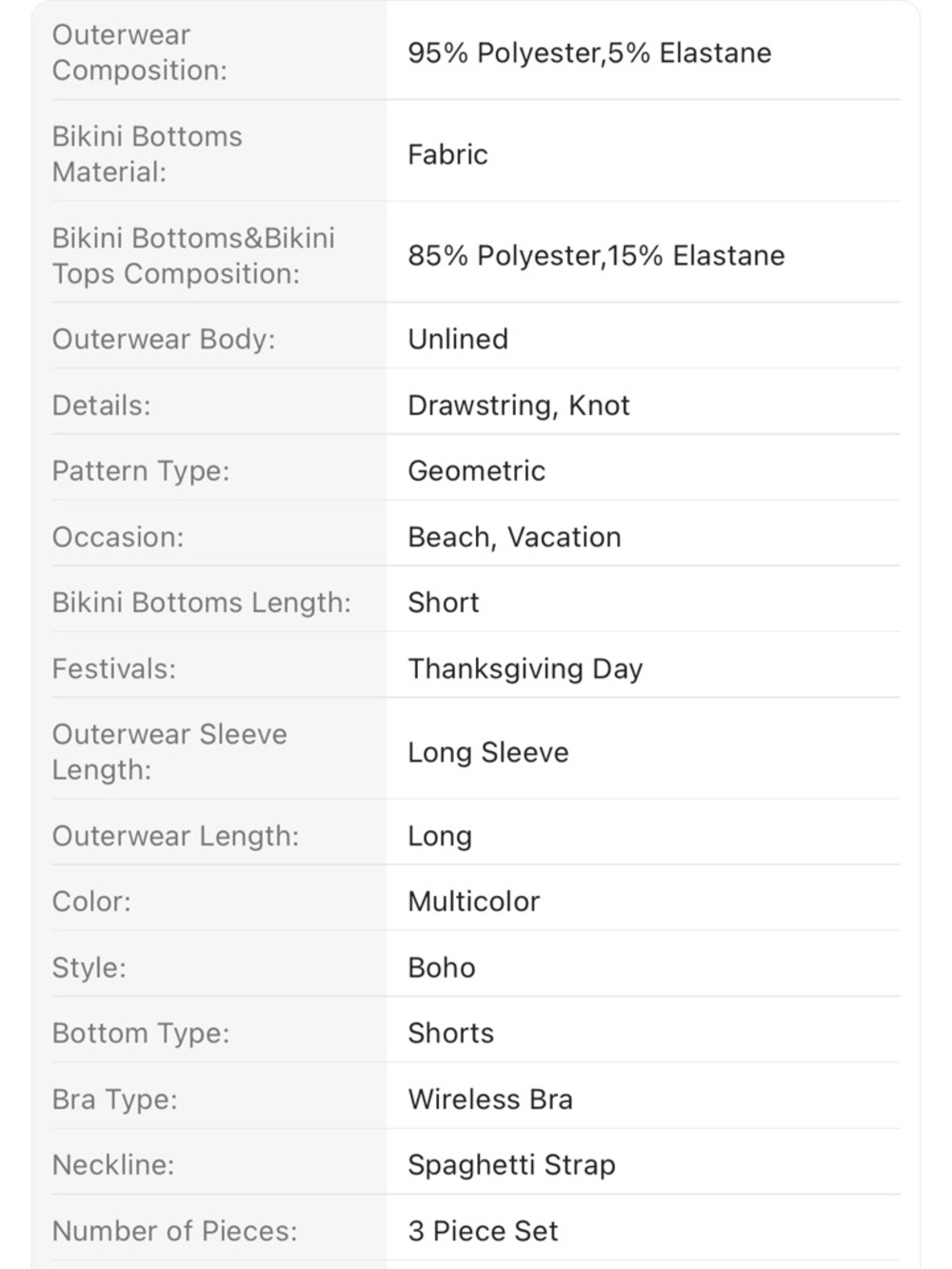Select the Geometric pattern value
The height and width of the screenshot is (1269, 952).
tap(476, 471)
